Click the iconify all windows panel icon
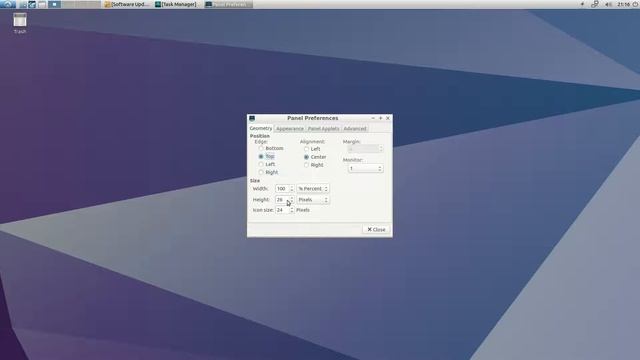The height and width of the screenshot is (360, 640). 42,4
